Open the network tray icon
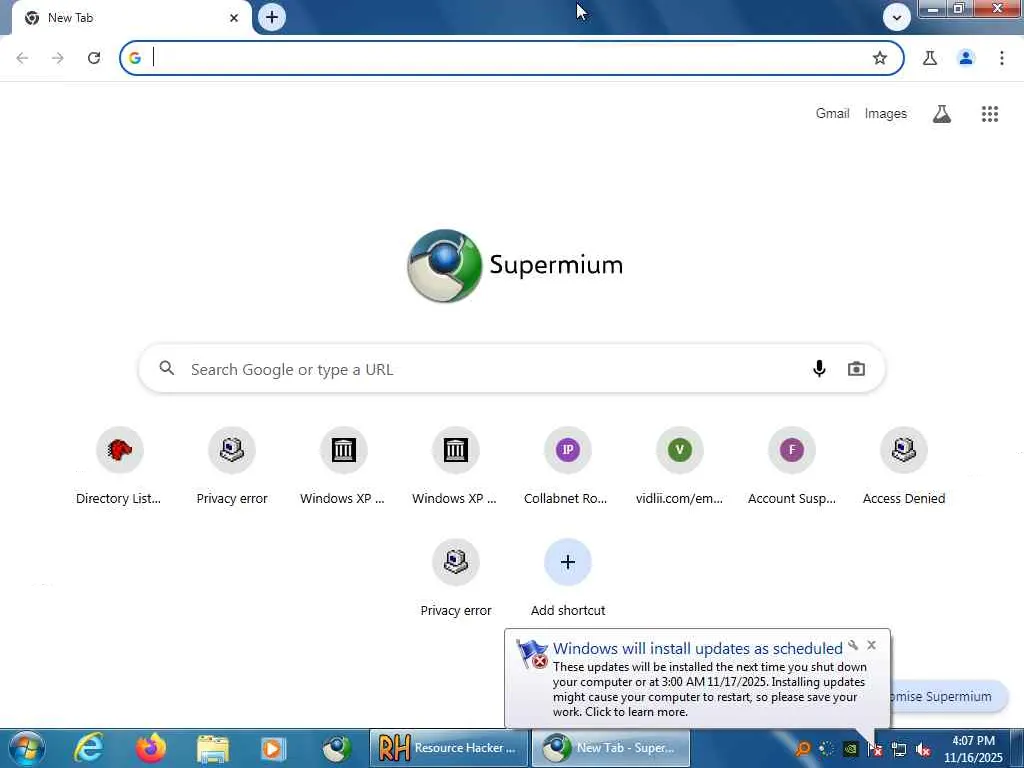1024x768 pixels. (899, 749)
